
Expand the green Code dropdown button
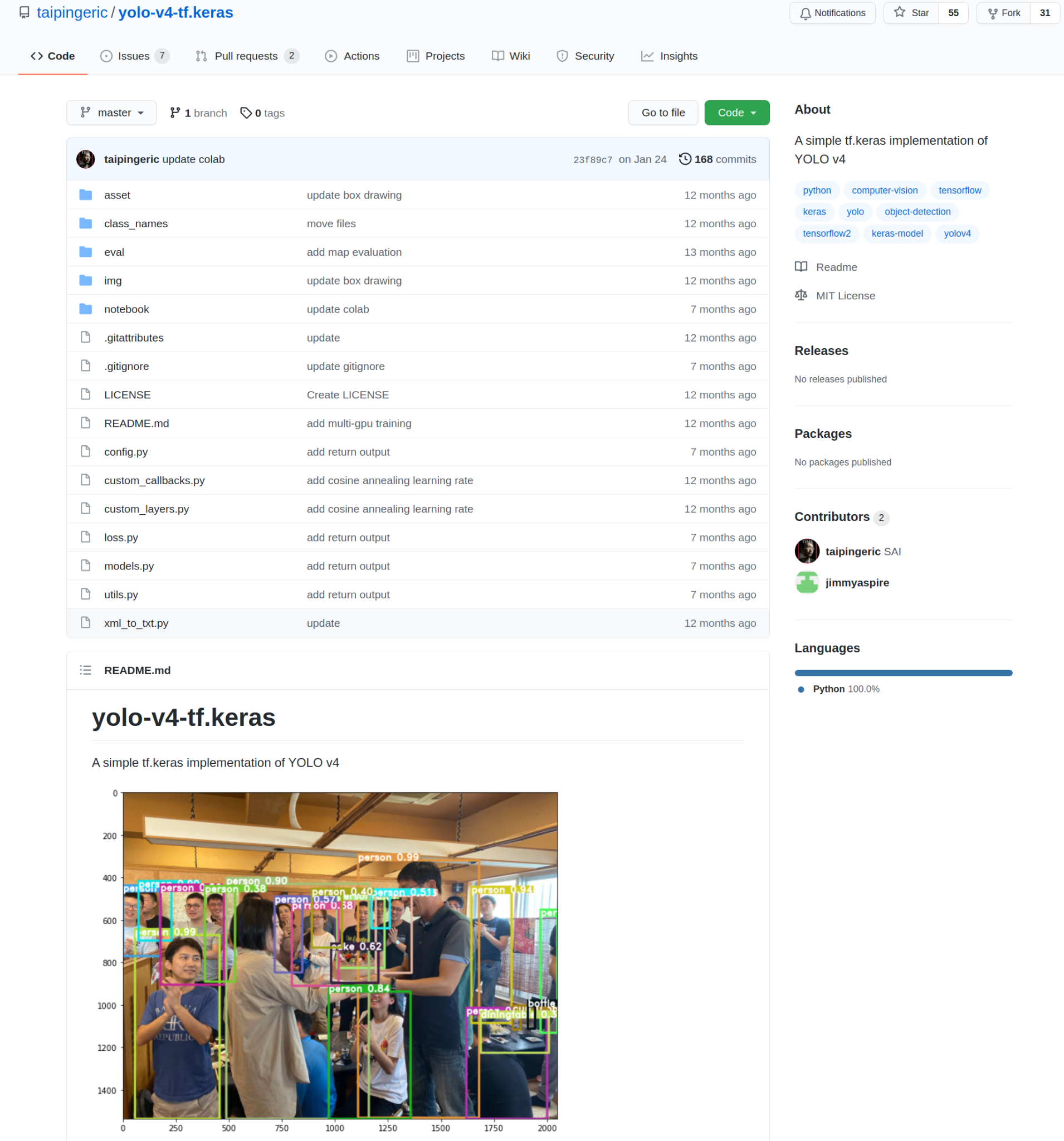click(x=737, y=113)
